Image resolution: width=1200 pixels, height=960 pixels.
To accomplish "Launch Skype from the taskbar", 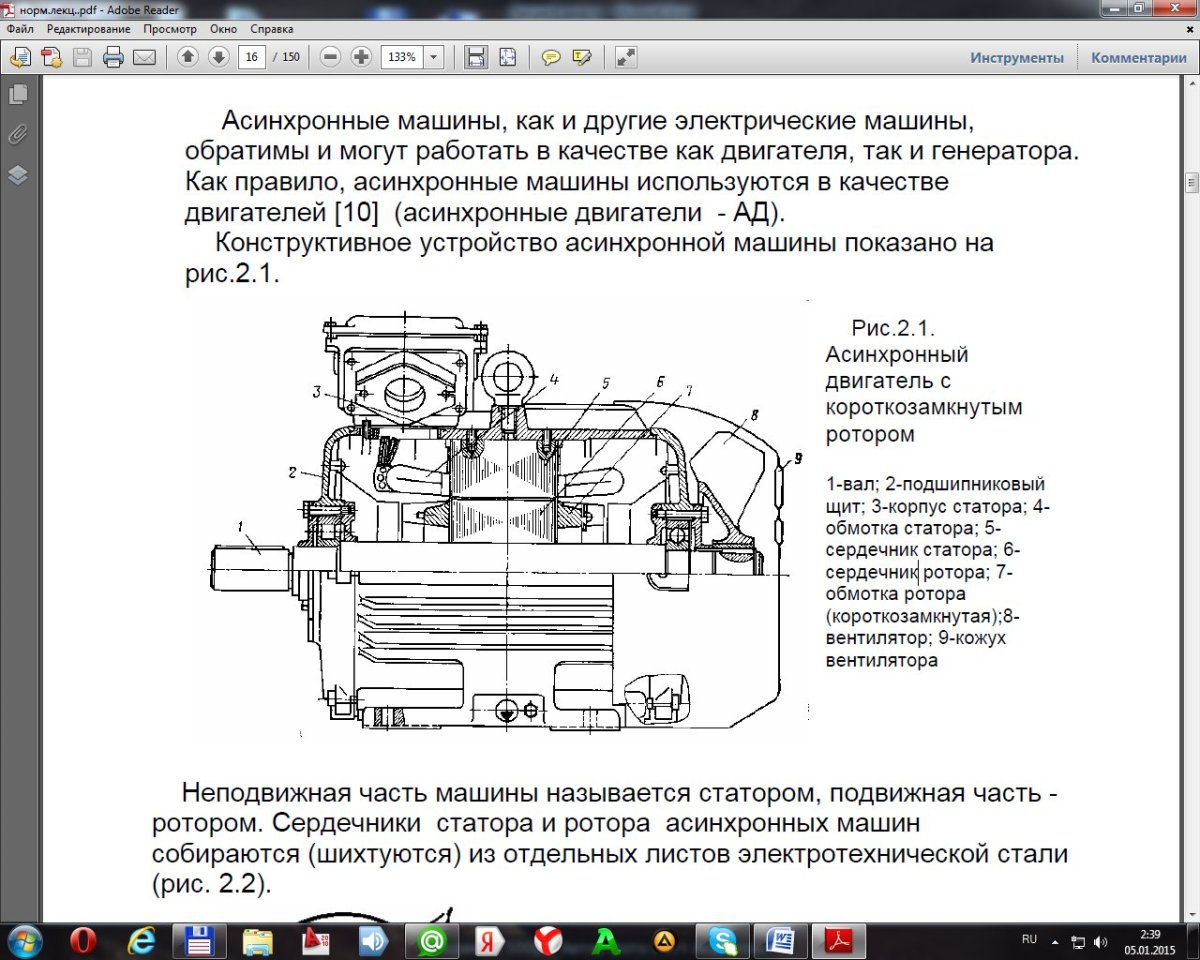I will pos(722,941).
